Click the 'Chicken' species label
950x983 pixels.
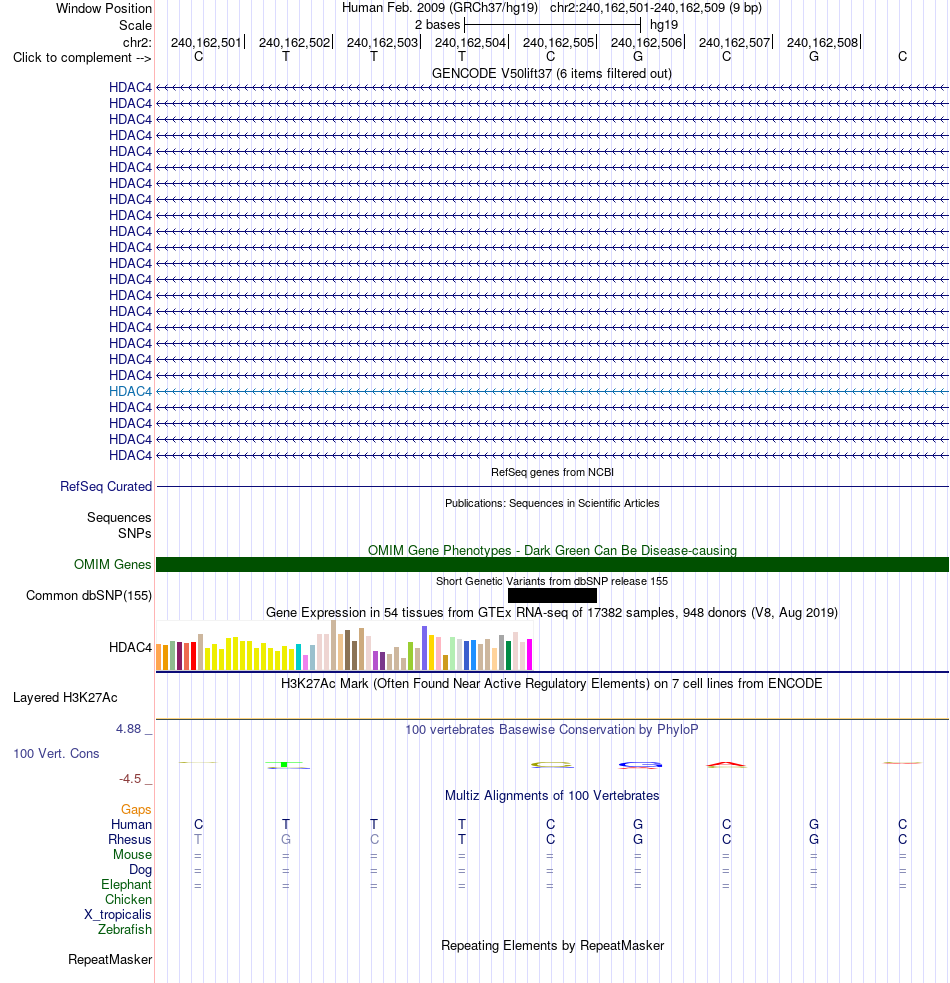point(129,900)
